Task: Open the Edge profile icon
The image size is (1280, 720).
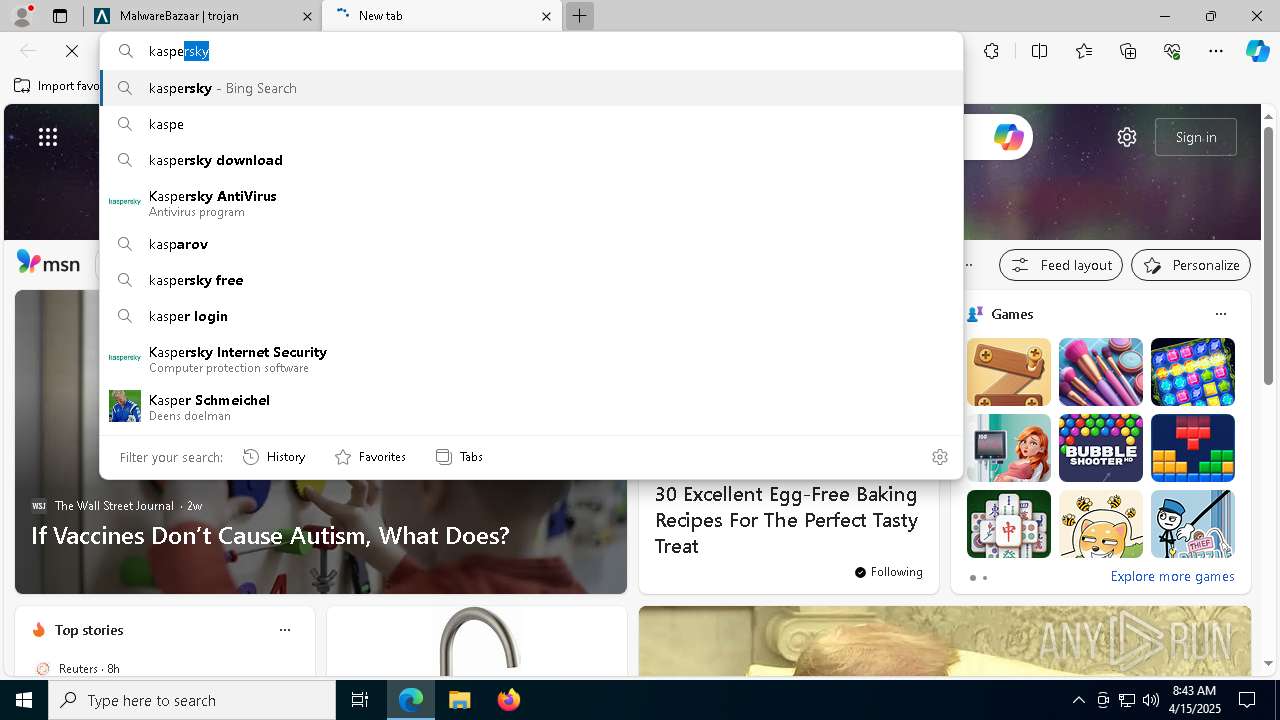Action: [x=22, y=16]
